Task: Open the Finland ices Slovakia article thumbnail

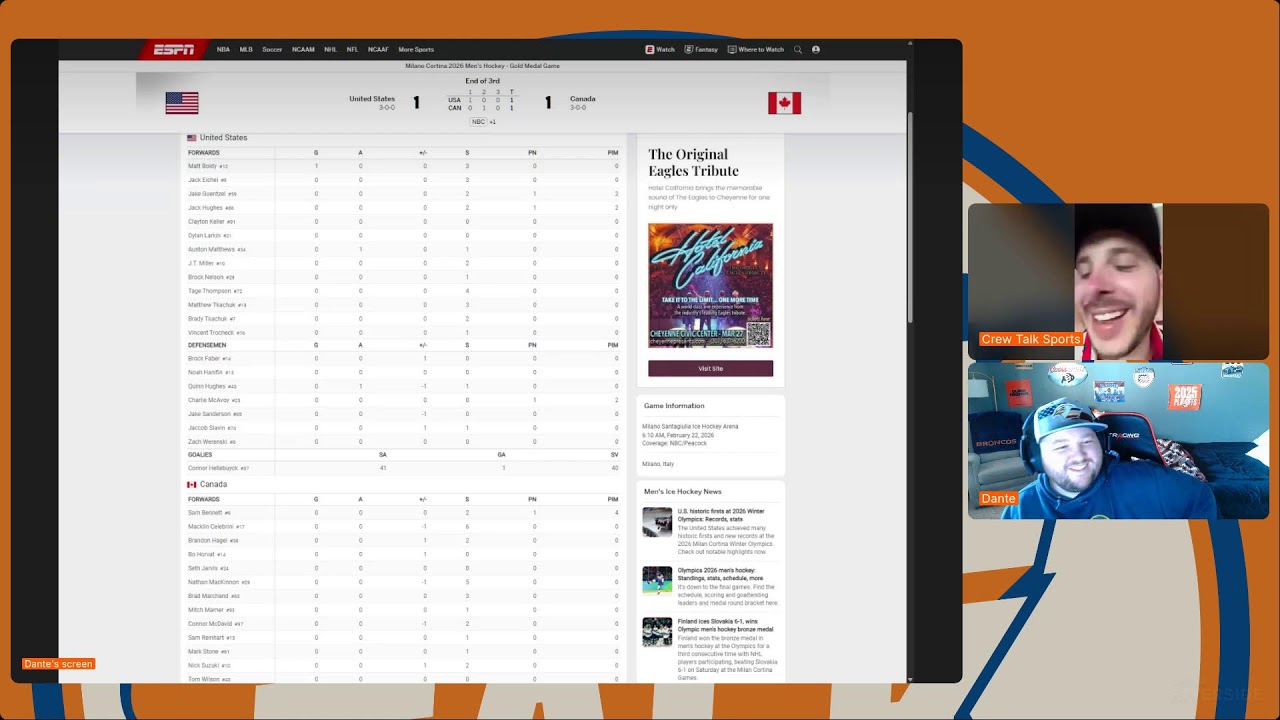Action: point(657,632)
